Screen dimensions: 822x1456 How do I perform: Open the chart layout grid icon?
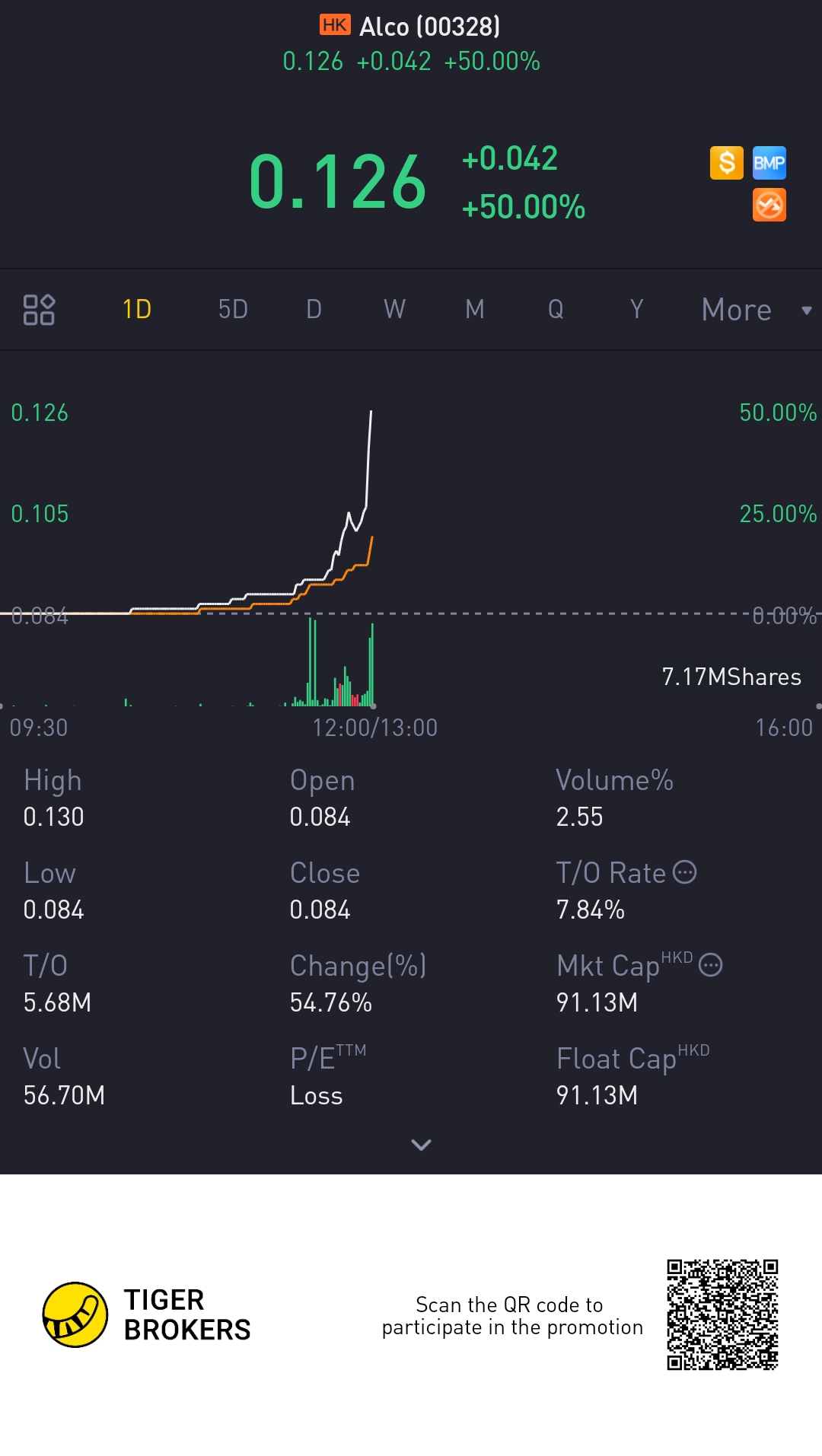(39, 310)
